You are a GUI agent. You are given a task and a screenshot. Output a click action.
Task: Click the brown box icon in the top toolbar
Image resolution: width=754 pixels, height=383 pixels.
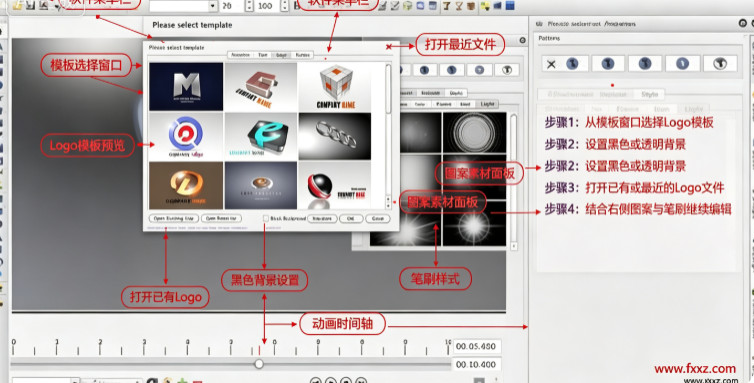pyautogui.click(x=471, y=5)
